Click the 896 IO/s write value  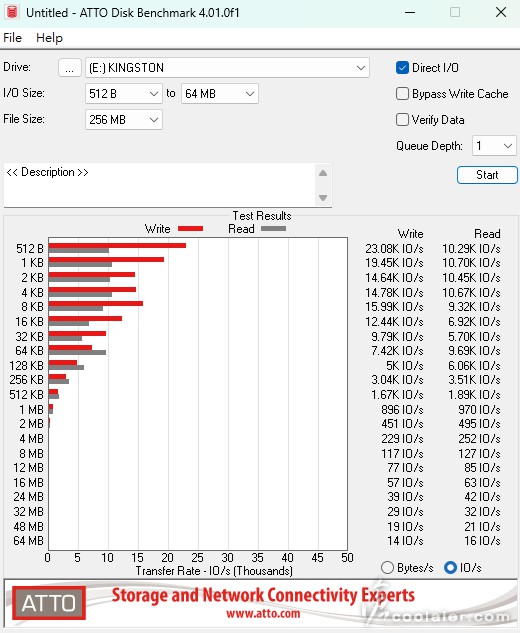(x=402, y=410)
